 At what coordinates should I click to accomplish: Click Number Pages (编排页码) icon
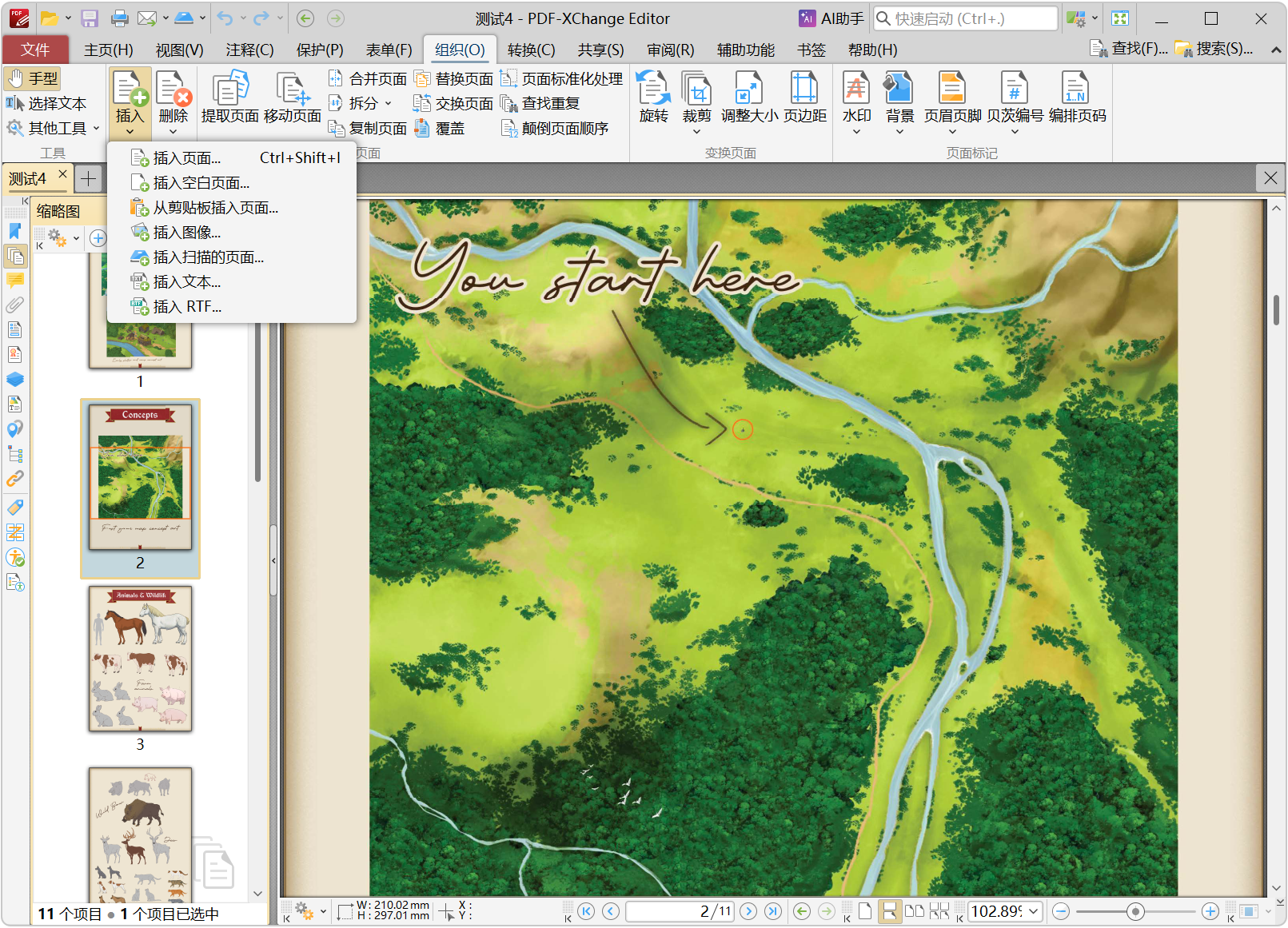(1077, 98)
